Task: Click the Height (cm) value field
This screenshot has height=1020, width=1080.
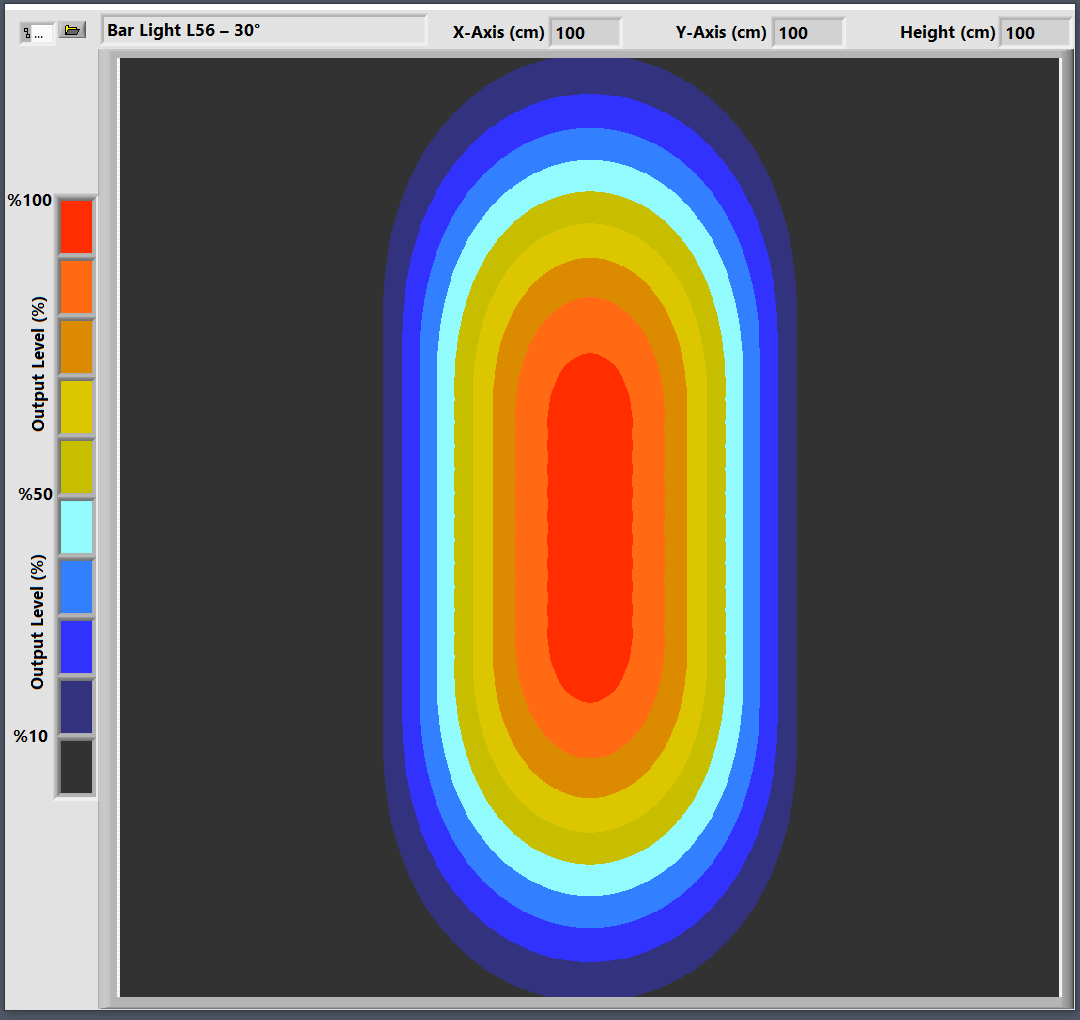Action: (1034, 33)
